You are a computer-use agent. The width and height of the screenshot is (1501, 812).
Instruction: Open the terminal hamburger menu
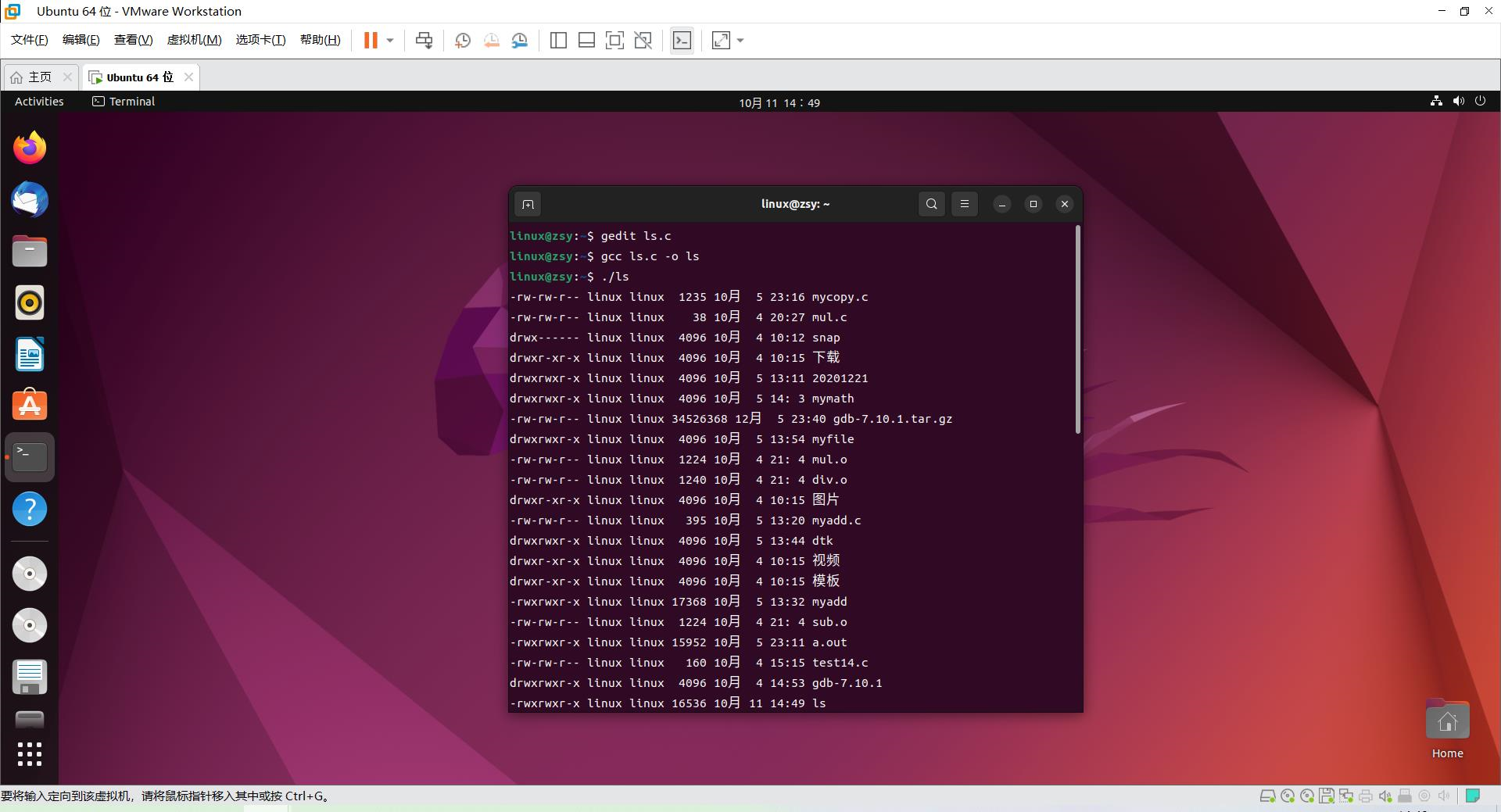tap(964, 204)
